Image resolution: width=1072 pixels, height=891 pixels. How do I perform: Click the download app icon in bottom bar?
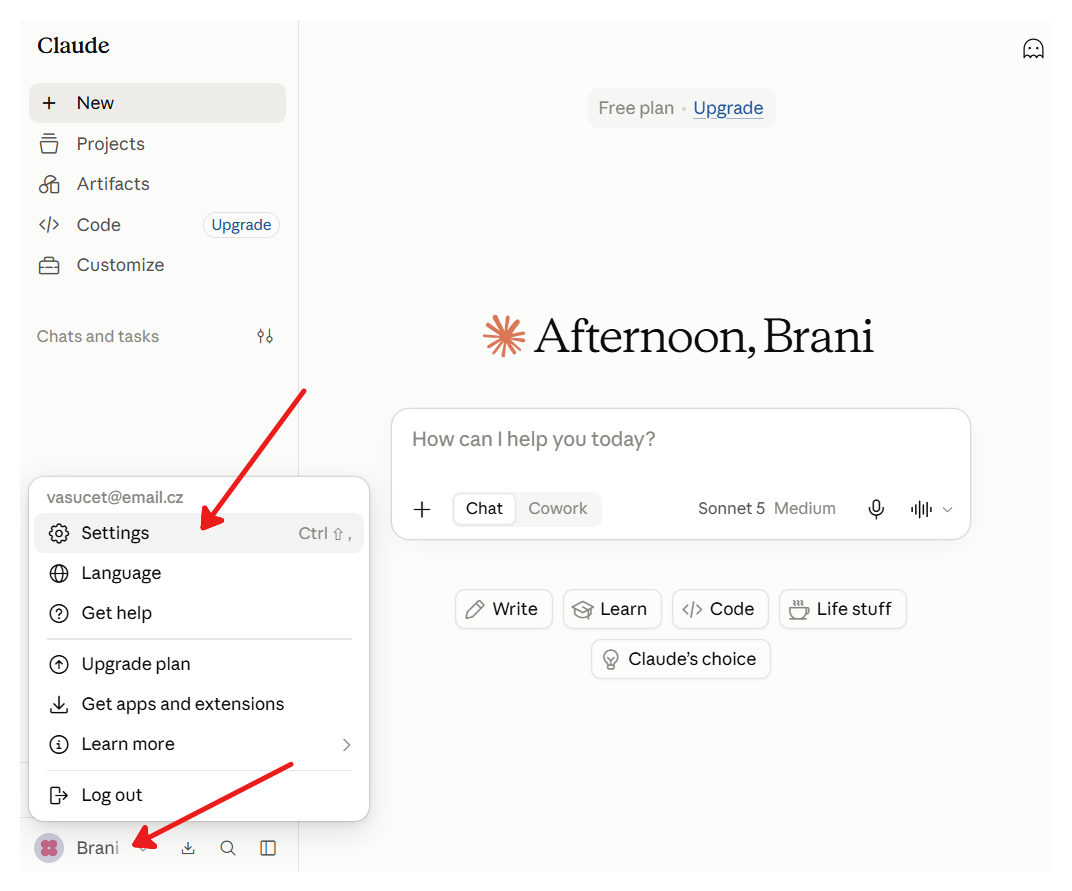point(188,849)
